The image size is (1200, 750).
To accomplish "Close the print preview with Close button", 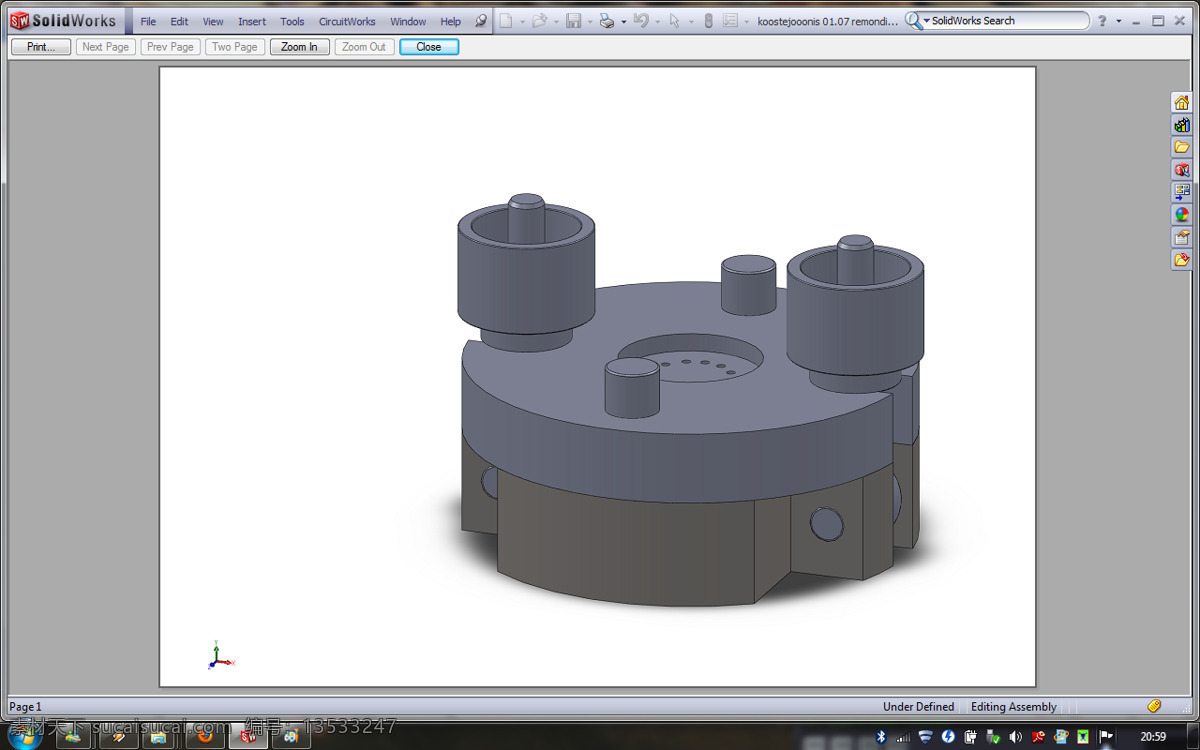I will pos(429,47).
